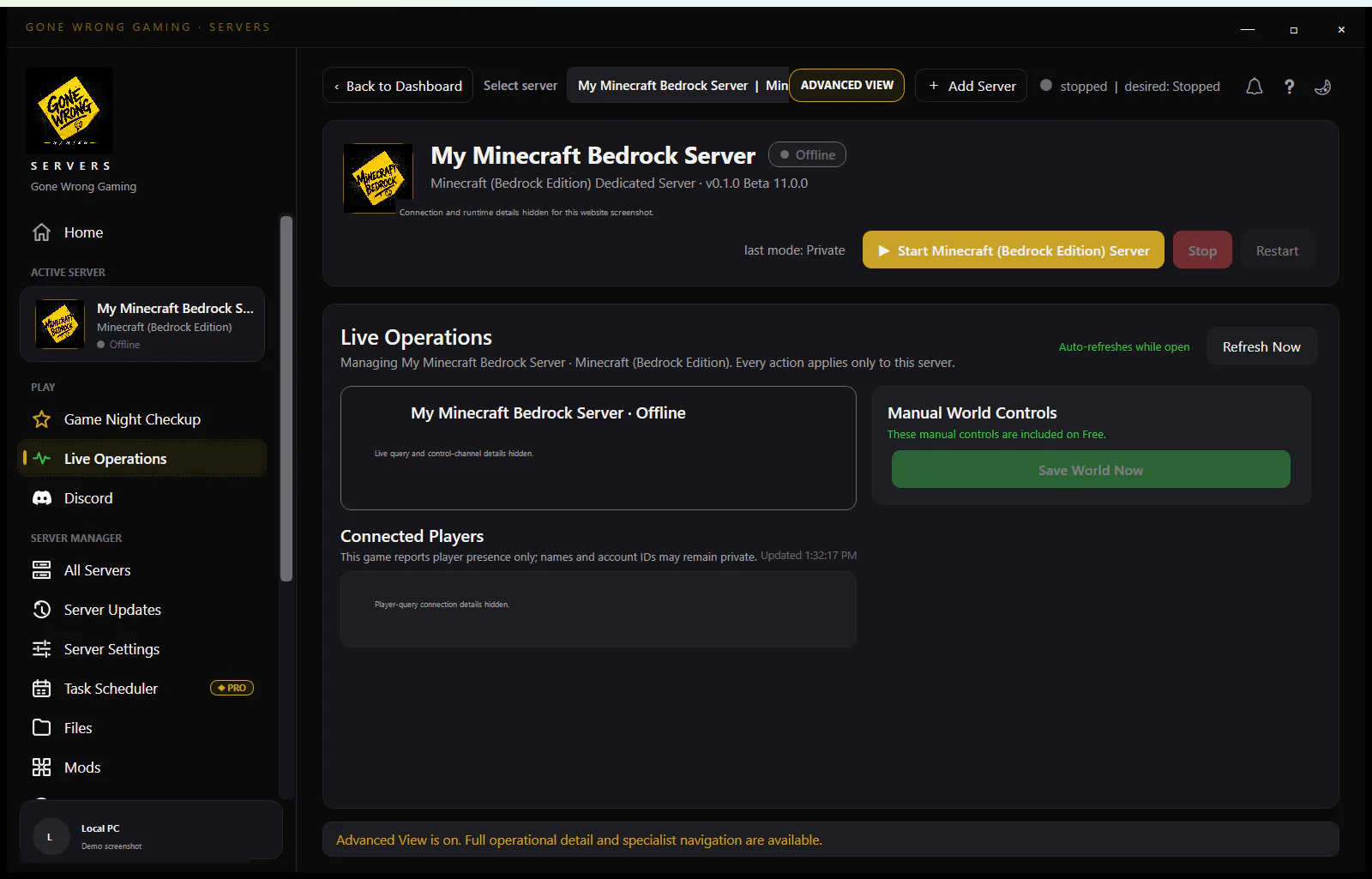The height and width of the screenshot is (879, 1372).
Task: Open Discord page from sidebar
Action: pyautogui.click(x=141, y=498)
